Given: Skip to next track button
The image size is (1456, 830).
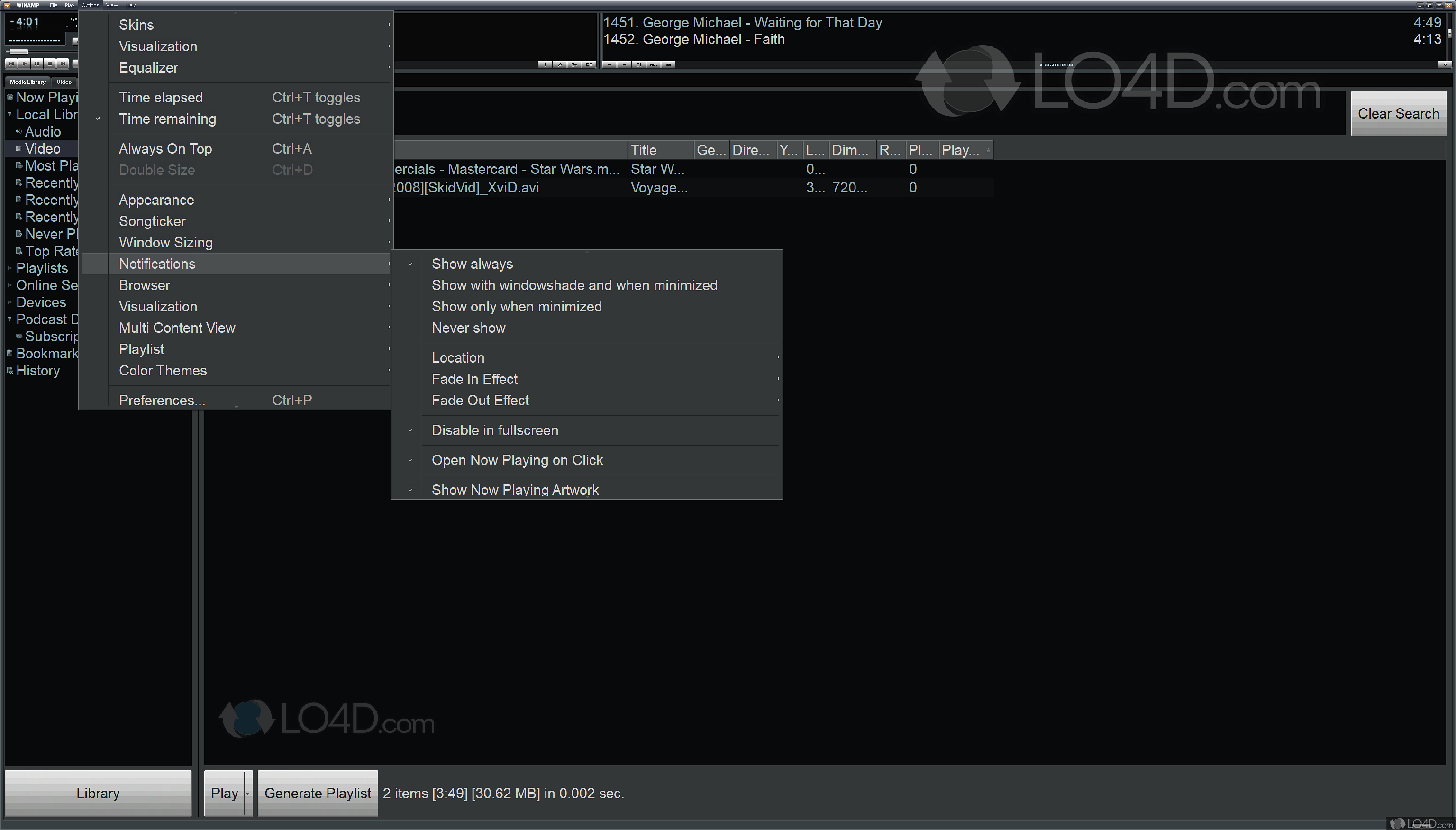Looking at the screenshot, I should [63, 63].
